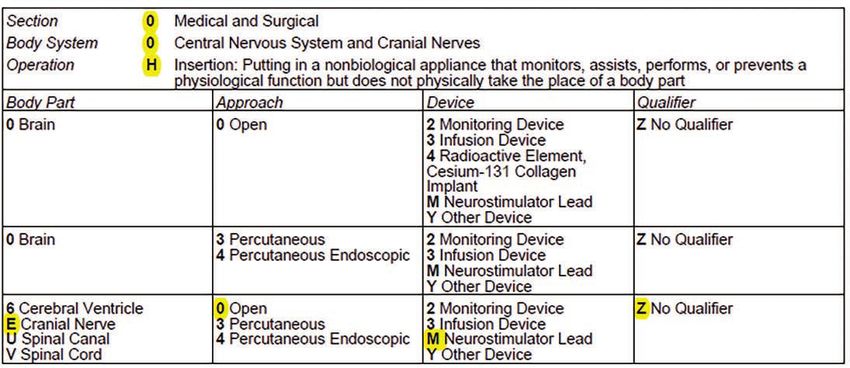Click Central Nervous System and Cranial Nerves text
Screen dimensions: 850x368
pos(327,43)
